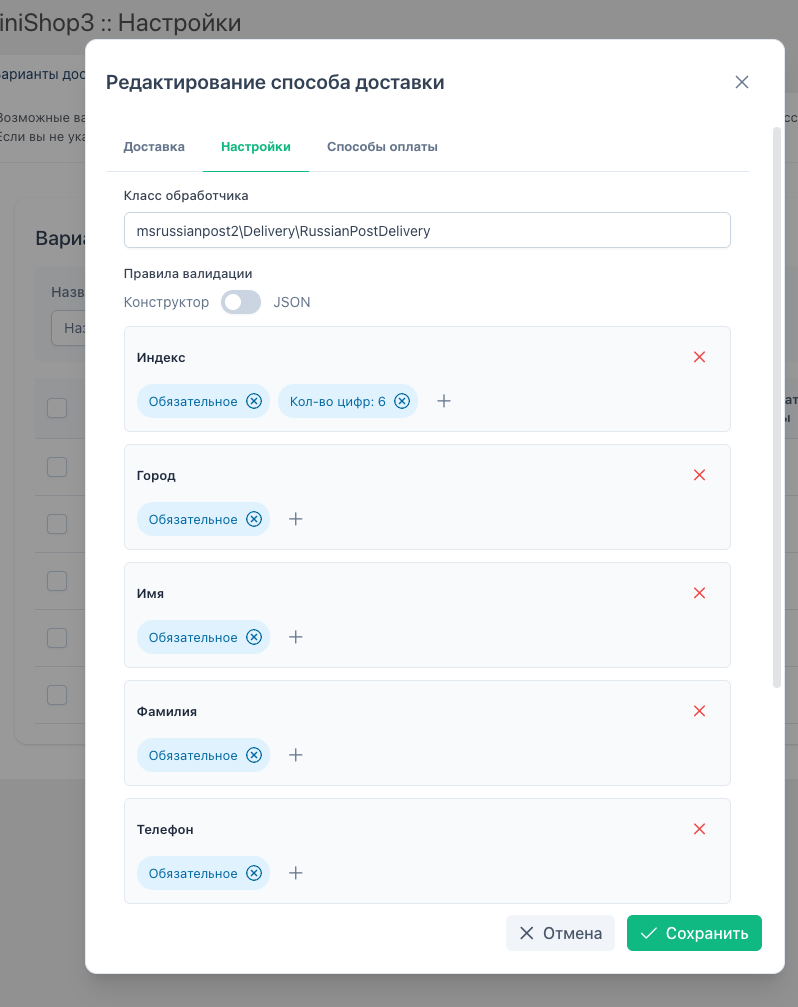This screenshot has height=1007, width=798.
Task: Open the Доставка tab
Action: click(x=154, y=146)
